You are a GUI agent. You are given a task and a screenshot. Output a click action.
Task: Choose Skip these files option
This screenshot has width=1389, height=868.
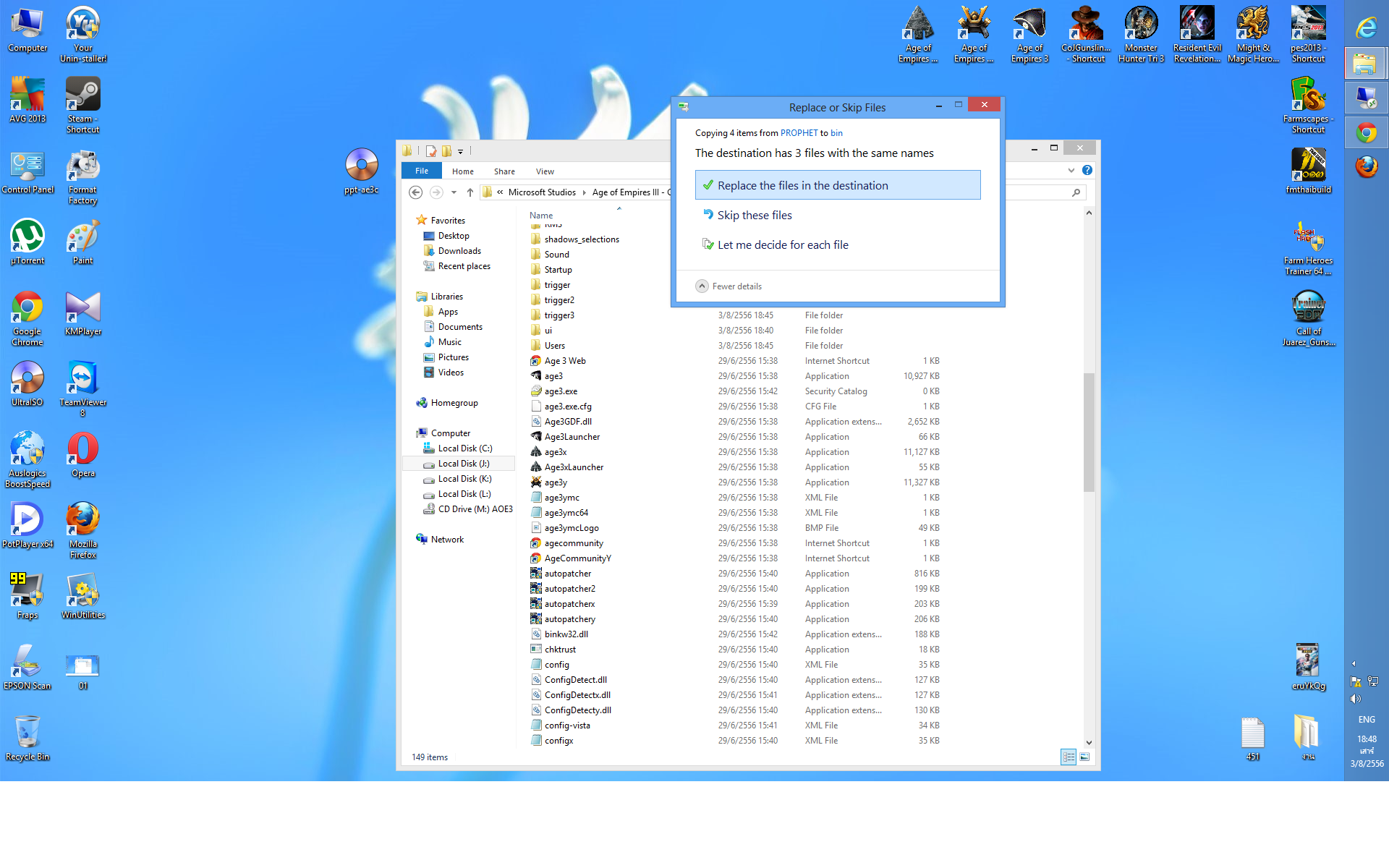(754, 216)
